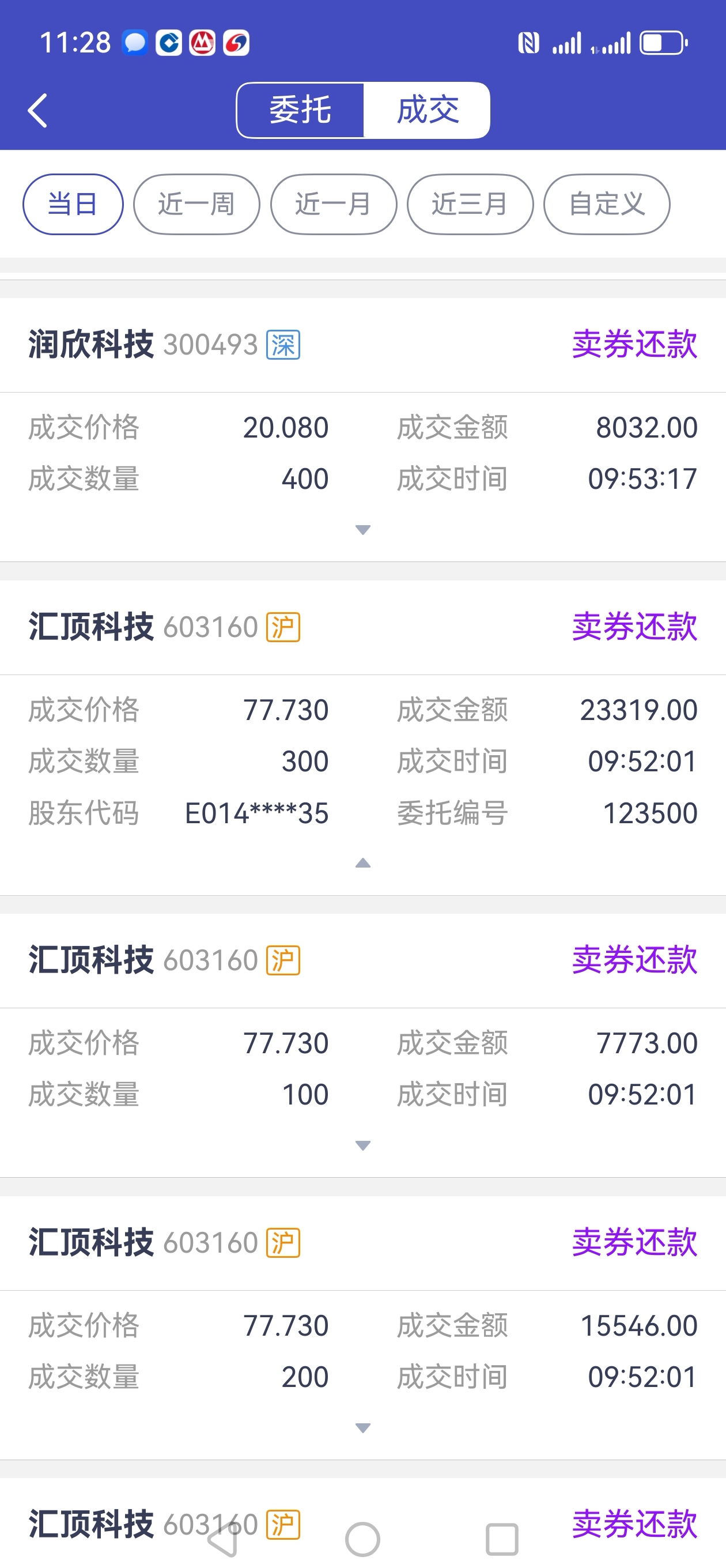726x1568 pixels.
Task: Choose the 近一周 filter chip
Action: pos(196,205)
